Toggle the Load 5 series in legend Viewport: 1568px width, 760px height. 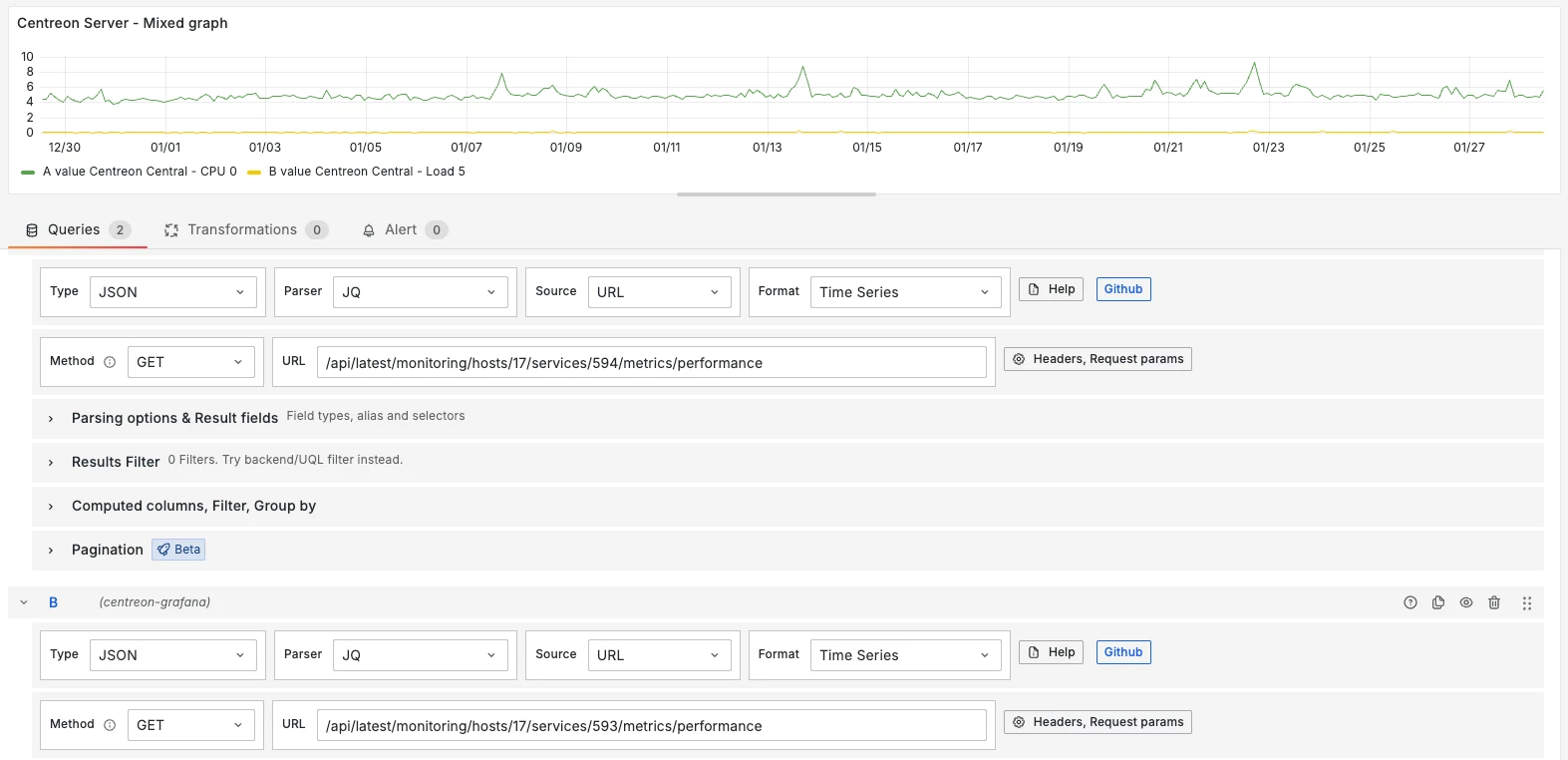point(366,172)
